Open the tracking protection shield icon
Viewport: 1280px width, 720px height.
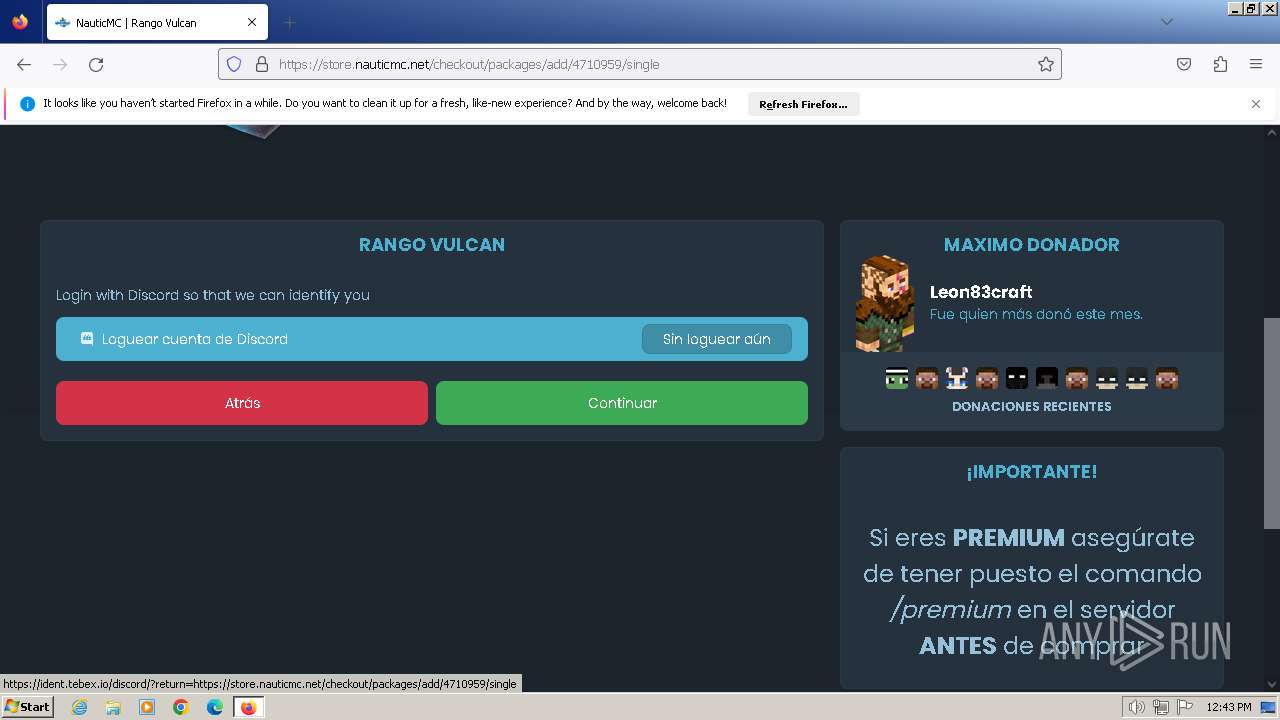pyautogui.click(x=234, y=64)
